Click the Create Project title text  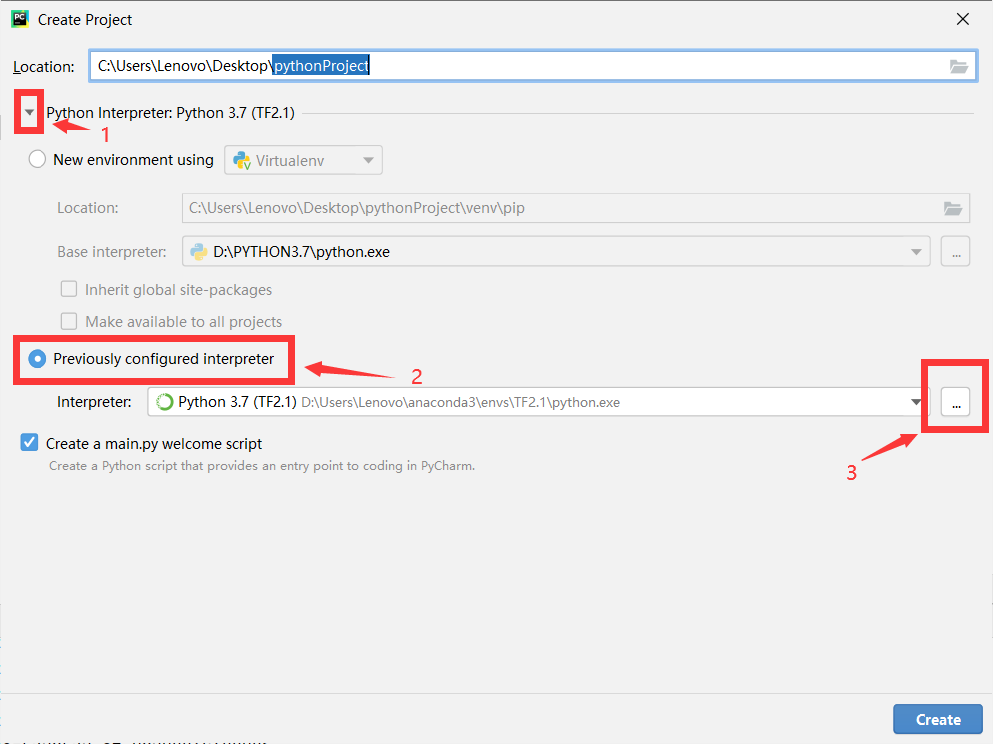pos(85,20)
